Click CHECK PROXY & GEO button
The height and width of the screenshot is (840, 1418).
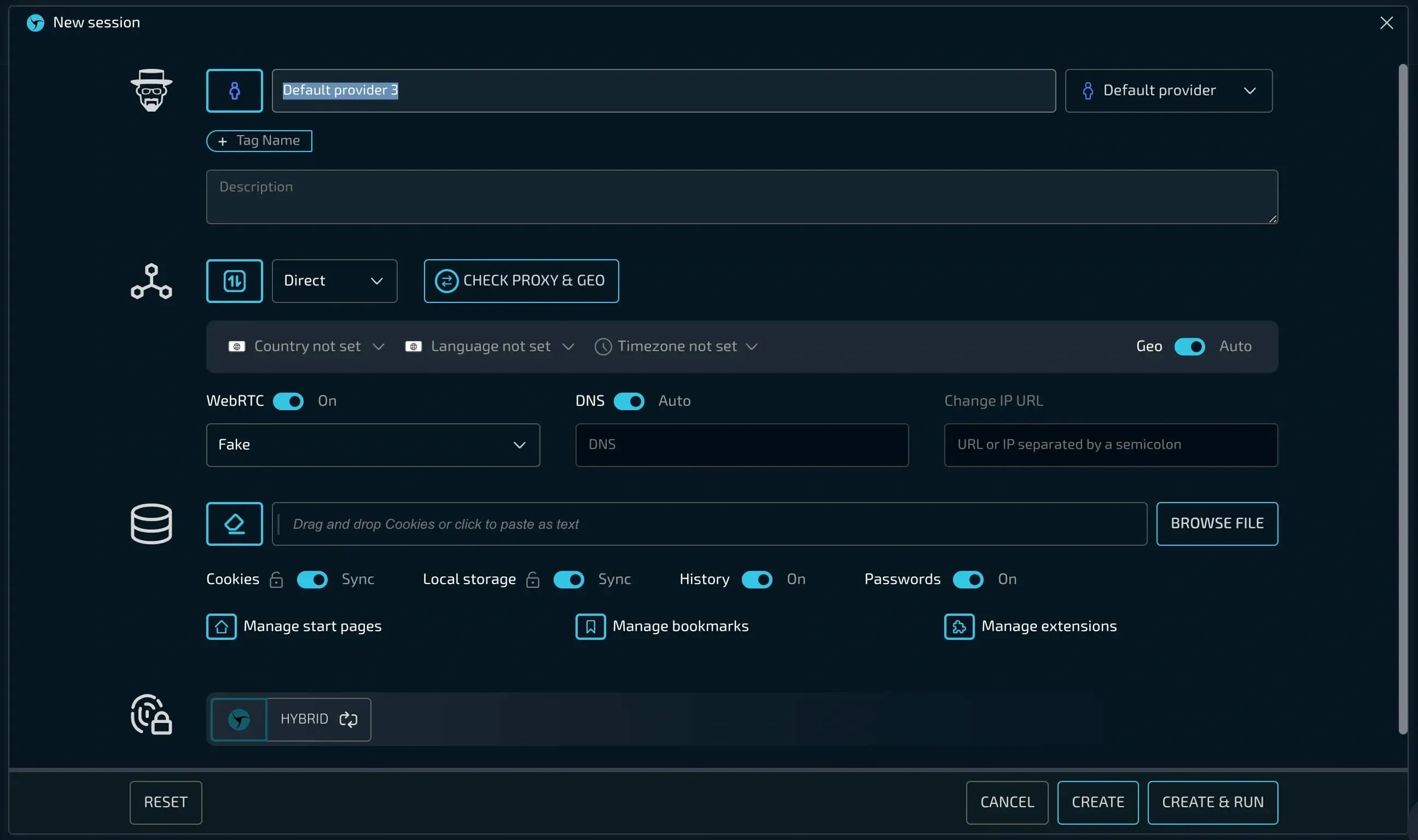tap(521, 281)
